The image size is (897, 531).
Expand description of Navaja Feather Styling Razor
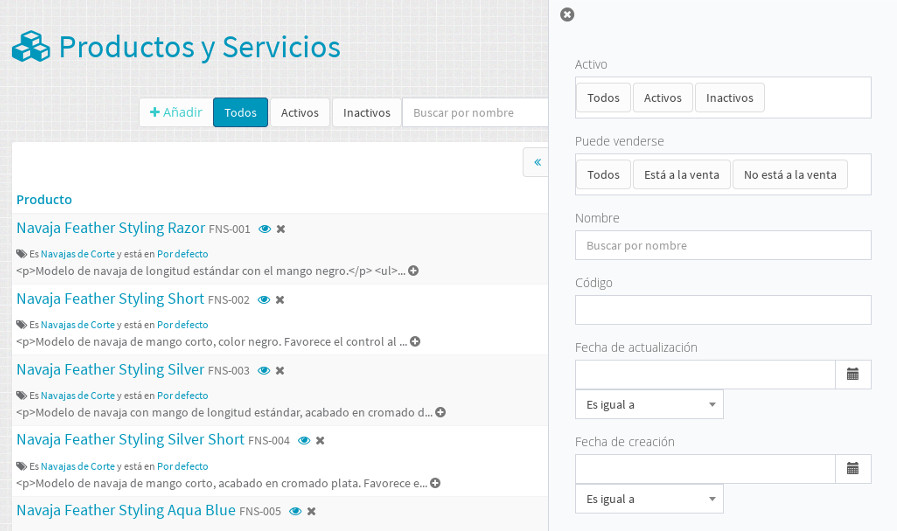[414, 271]
